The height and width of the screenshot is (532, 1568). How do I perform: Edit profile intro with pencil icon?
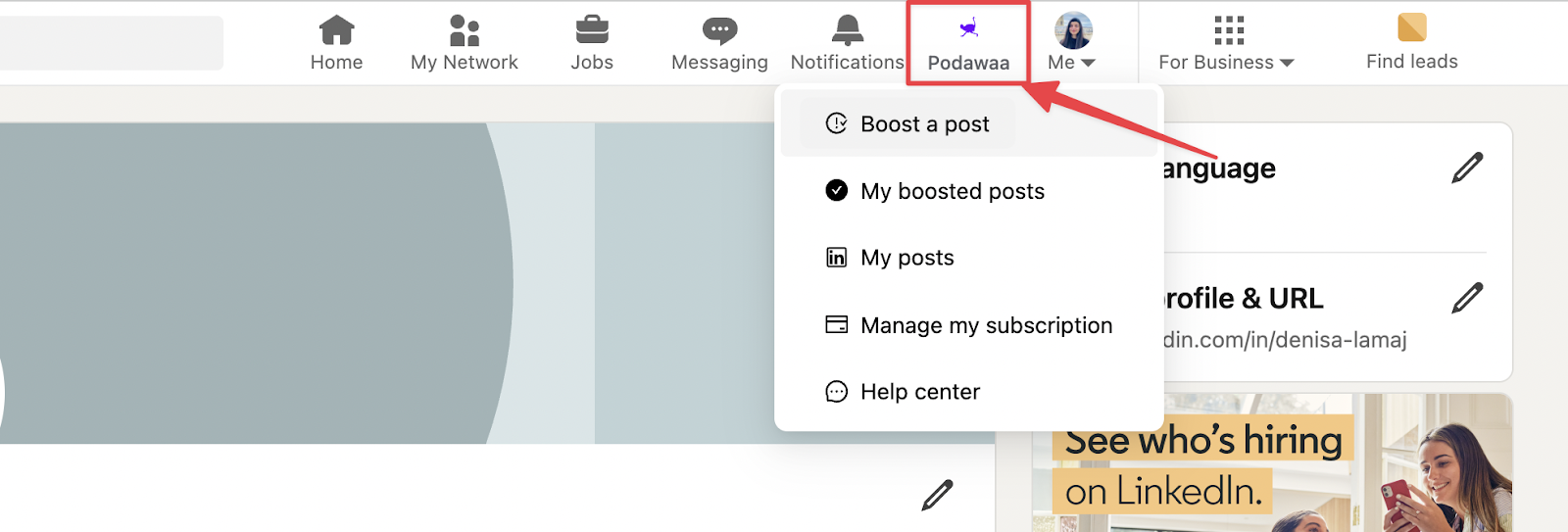pos(937,495)
